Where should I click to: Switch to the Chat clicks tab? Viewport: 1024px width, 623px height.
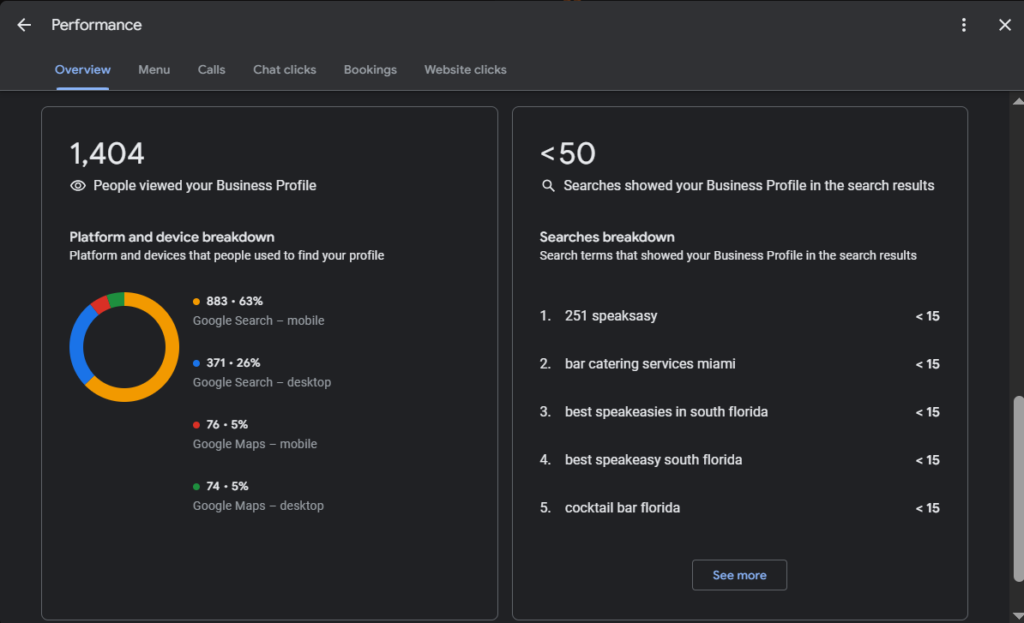click(285, 69)
